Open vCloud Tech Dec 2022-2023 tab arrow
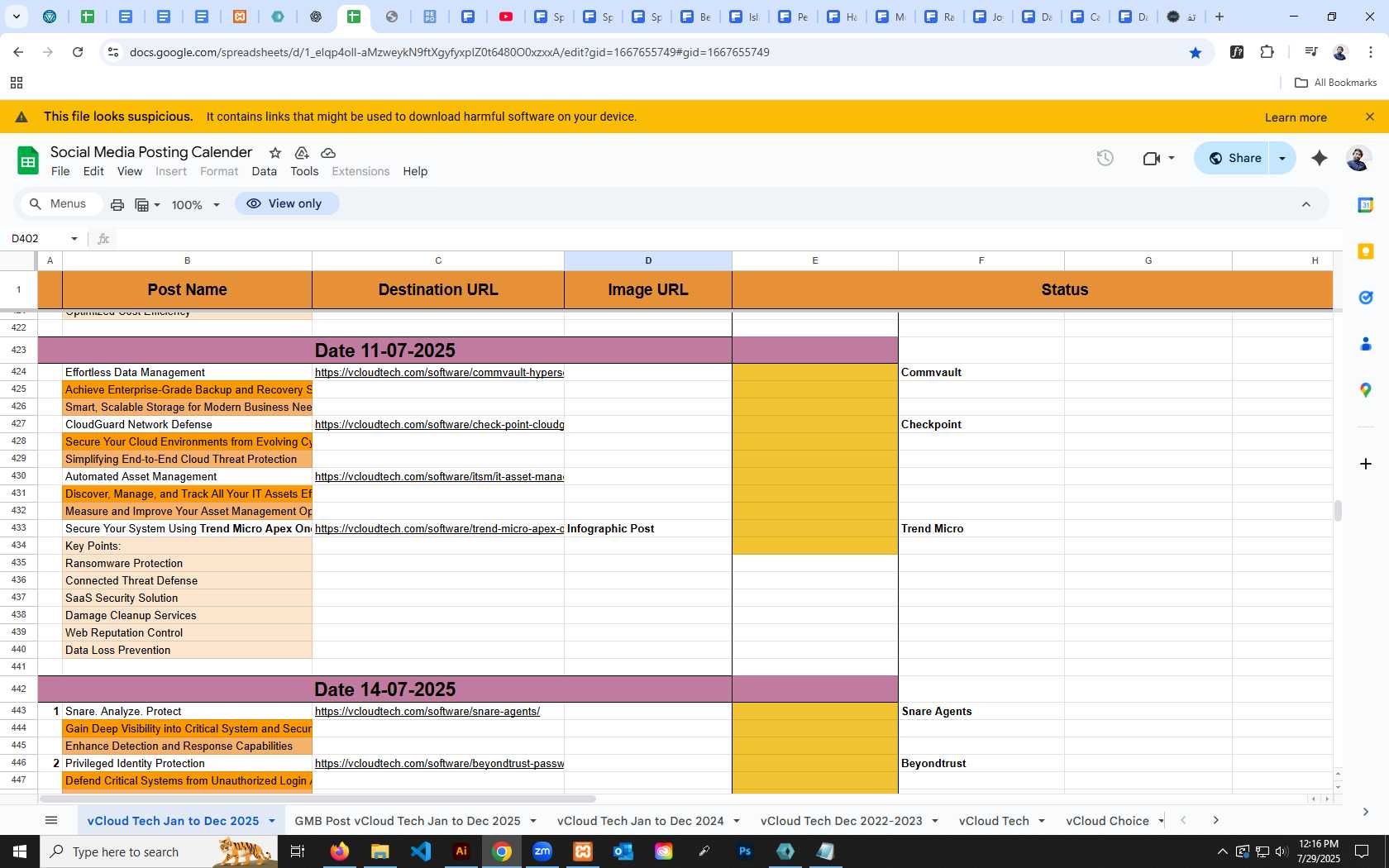 935,821
